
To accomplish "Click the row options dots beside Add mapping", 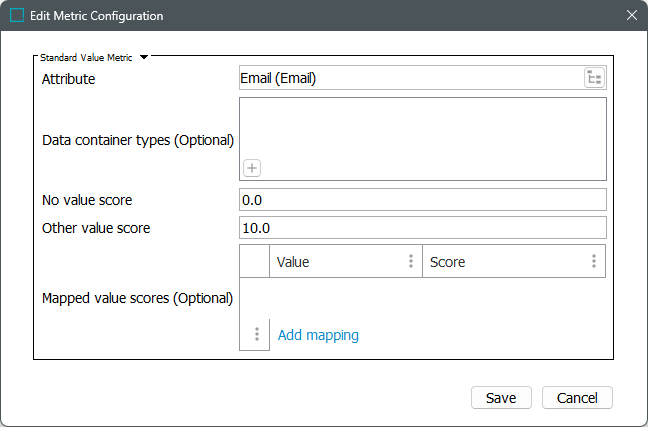I will [x=256, y=335].
